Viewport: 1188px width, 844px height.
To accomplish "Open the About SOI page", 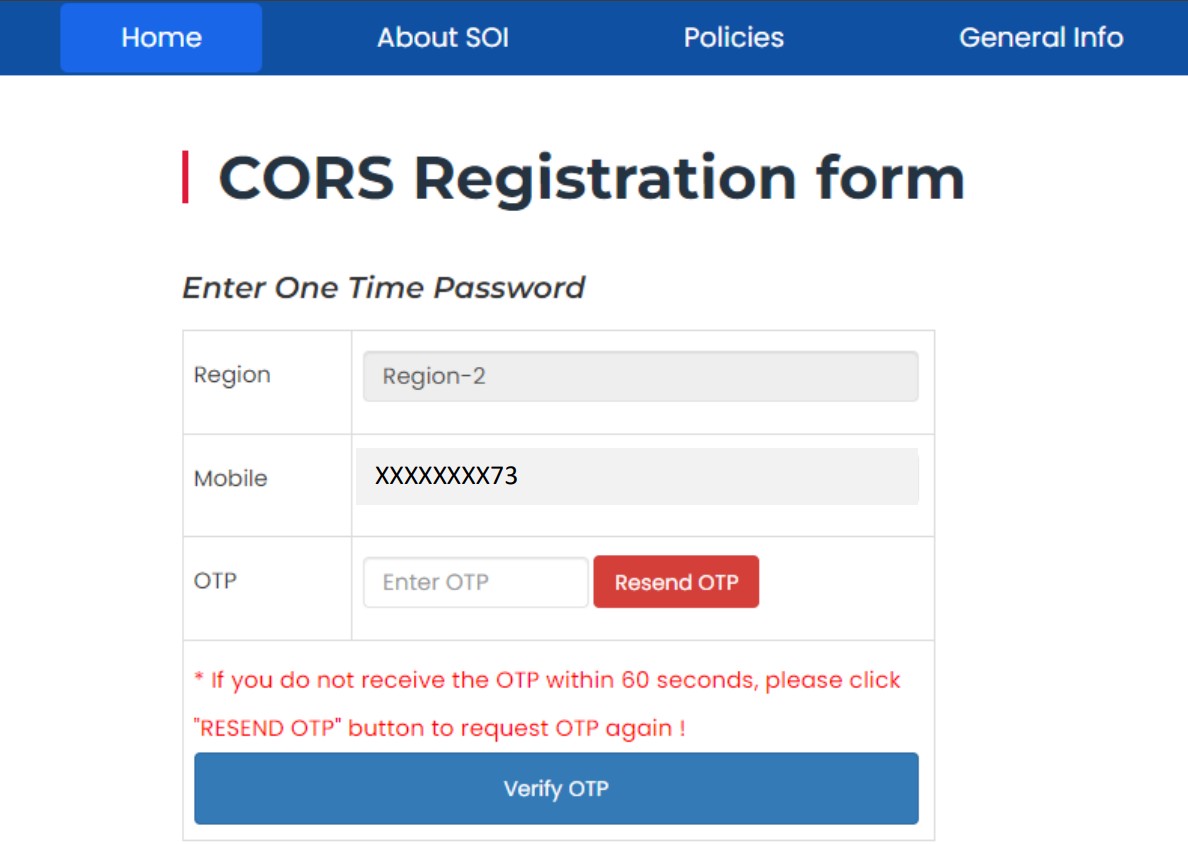I will 443,37.
